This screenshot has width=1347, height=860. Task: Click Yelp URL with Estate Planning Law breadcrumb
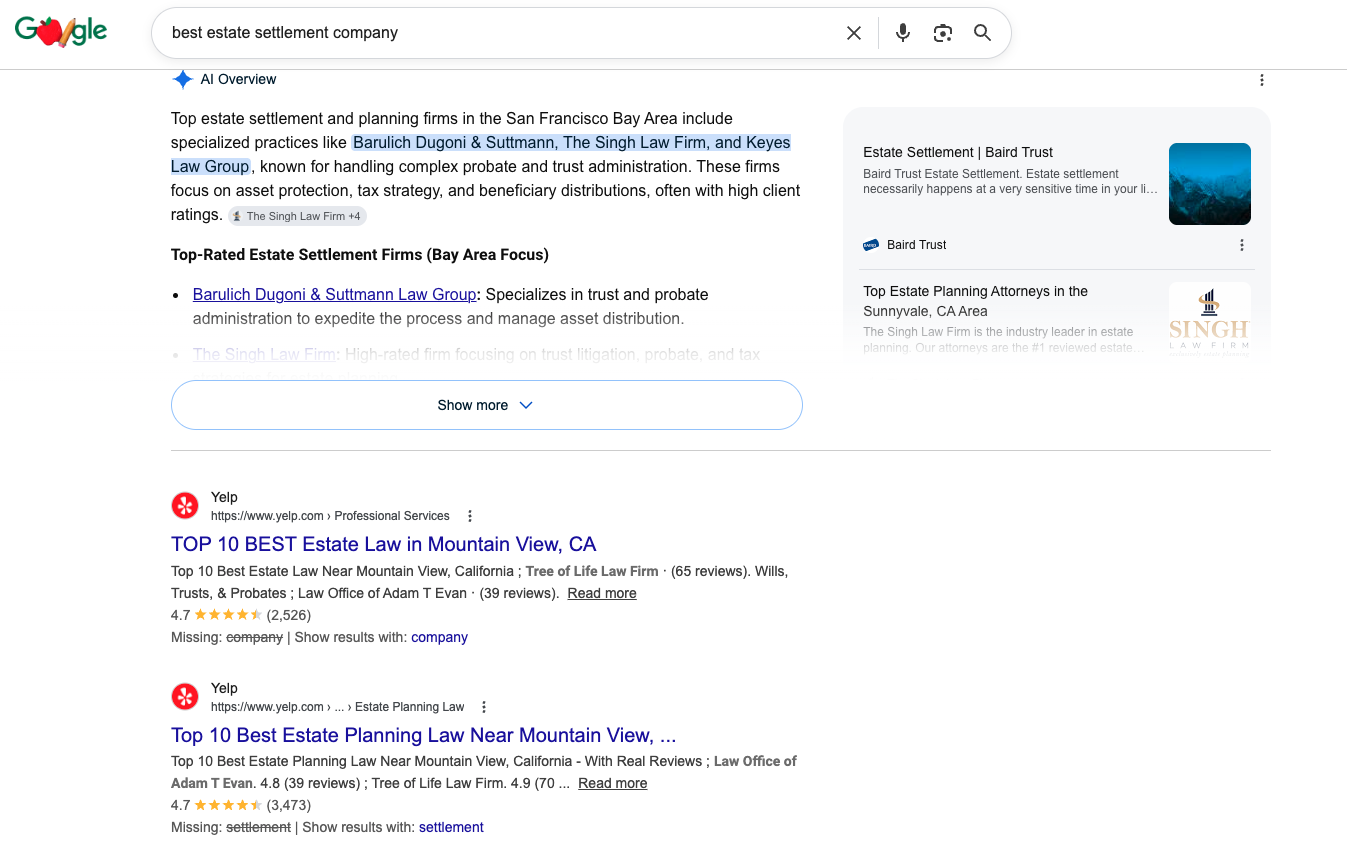338,707
